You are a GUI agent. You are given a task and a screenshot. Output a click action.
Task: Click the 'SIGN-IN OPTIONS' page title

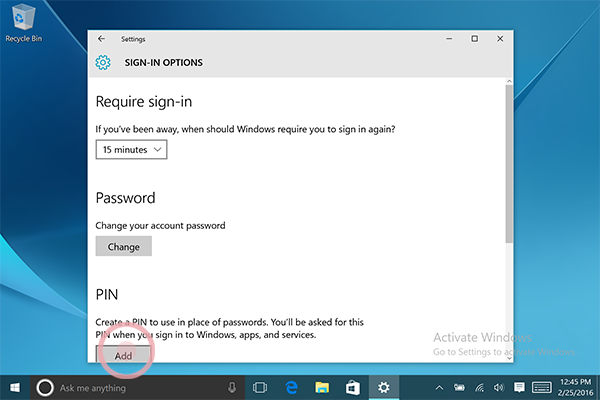coord(163,62)
